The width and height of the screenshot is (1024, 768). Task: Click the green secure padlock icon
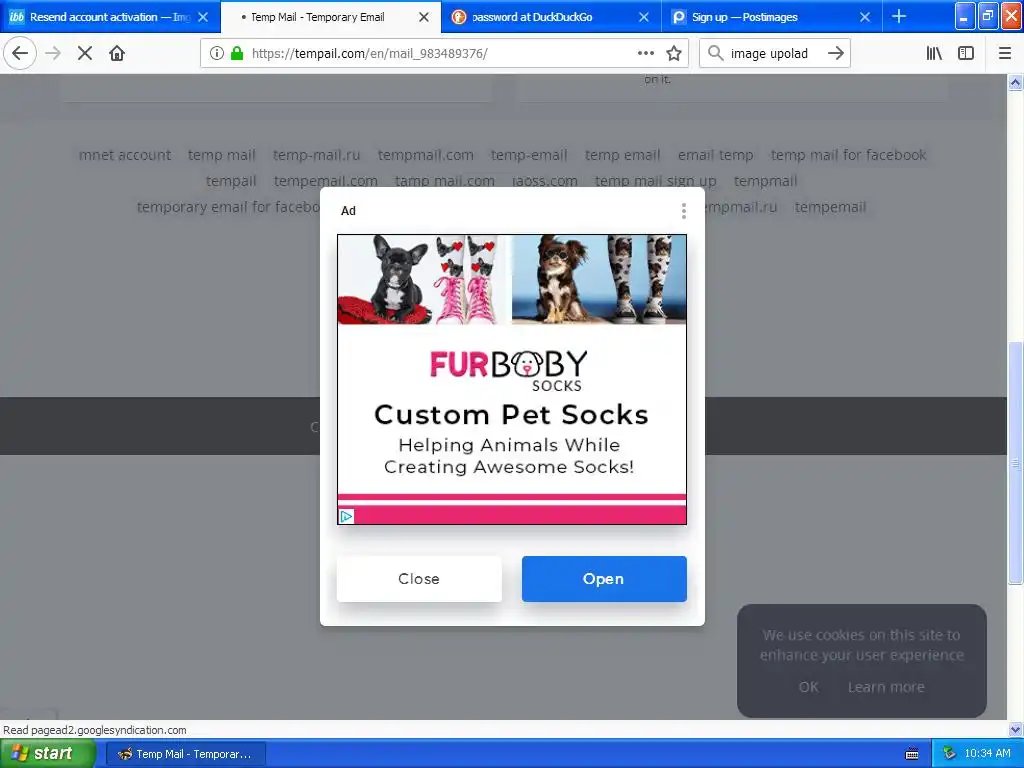[x=237, y=53]
